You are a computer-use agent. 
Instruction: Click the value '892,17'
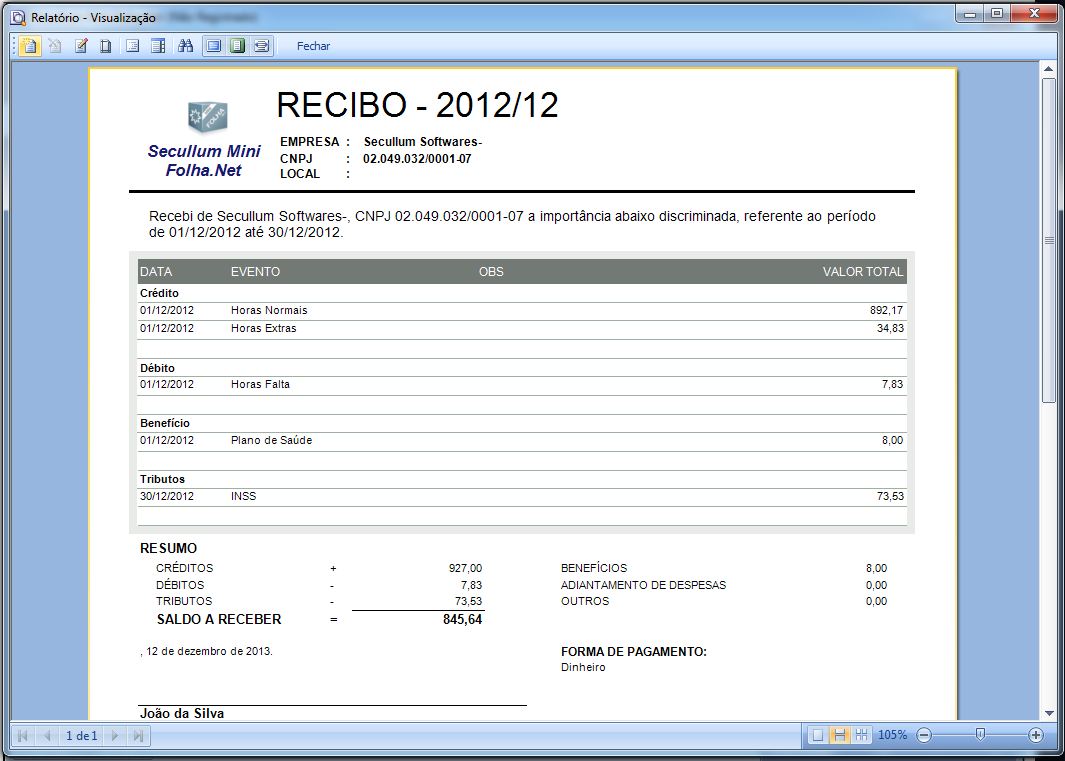(886, 311)
